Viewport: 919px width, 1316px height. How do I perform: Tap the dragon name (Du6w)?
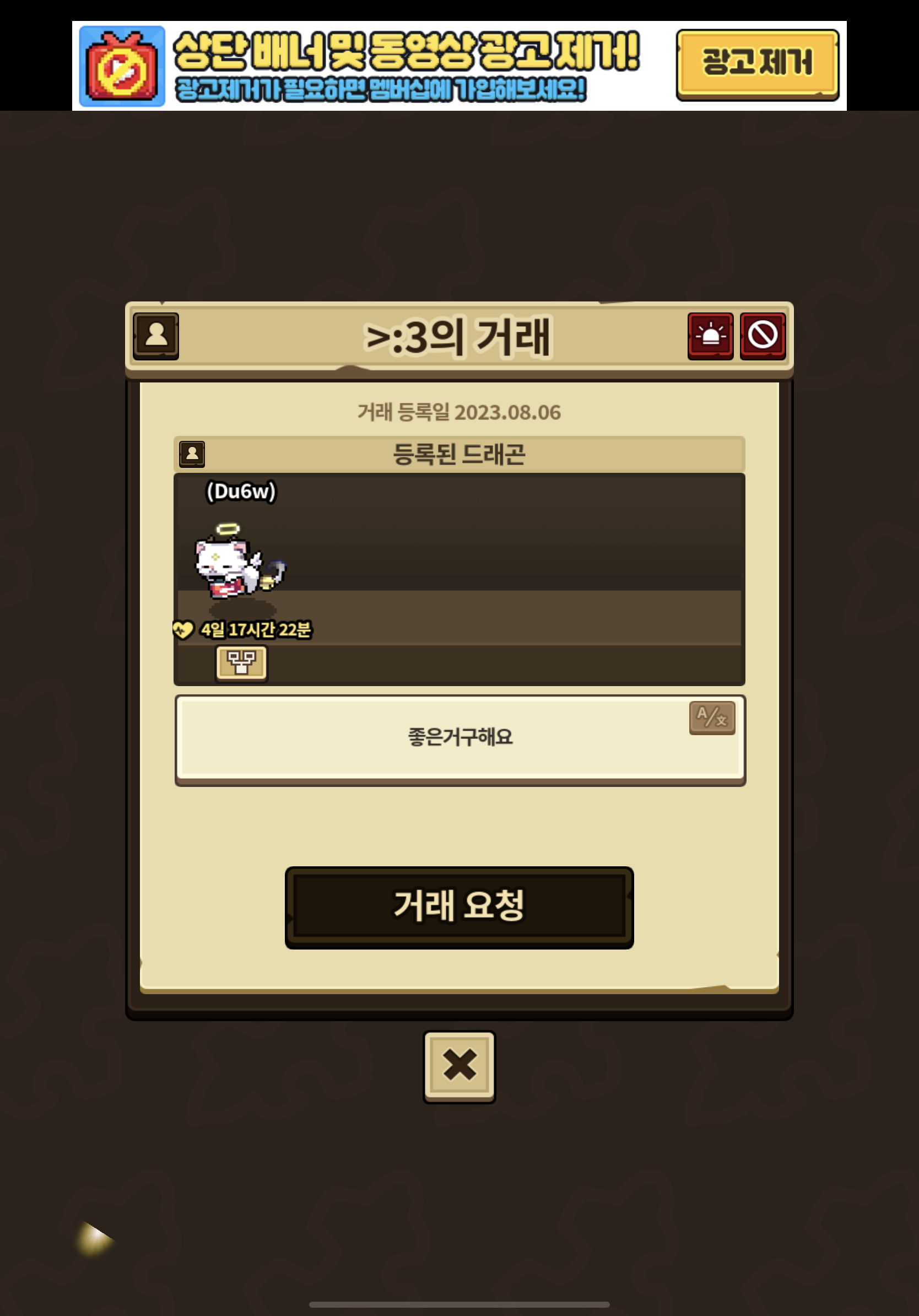[241, 491]
